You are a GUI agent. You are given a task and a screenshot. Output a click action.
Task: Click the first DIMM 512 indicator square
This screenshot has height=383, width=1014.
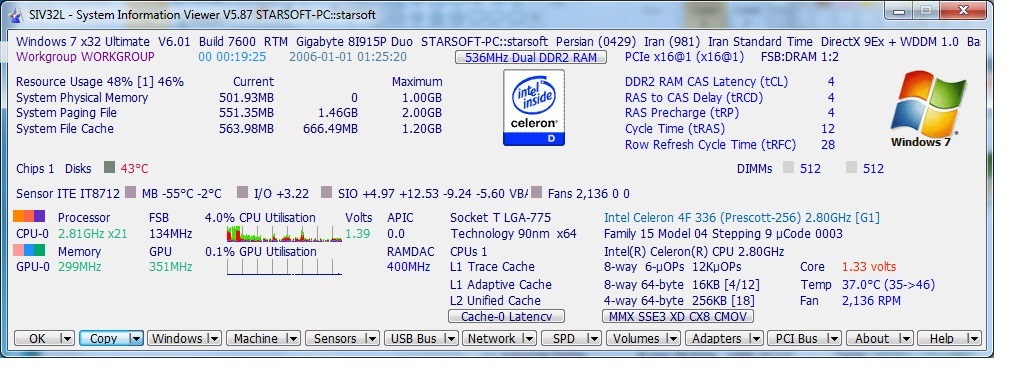click(x=788, y=168)
